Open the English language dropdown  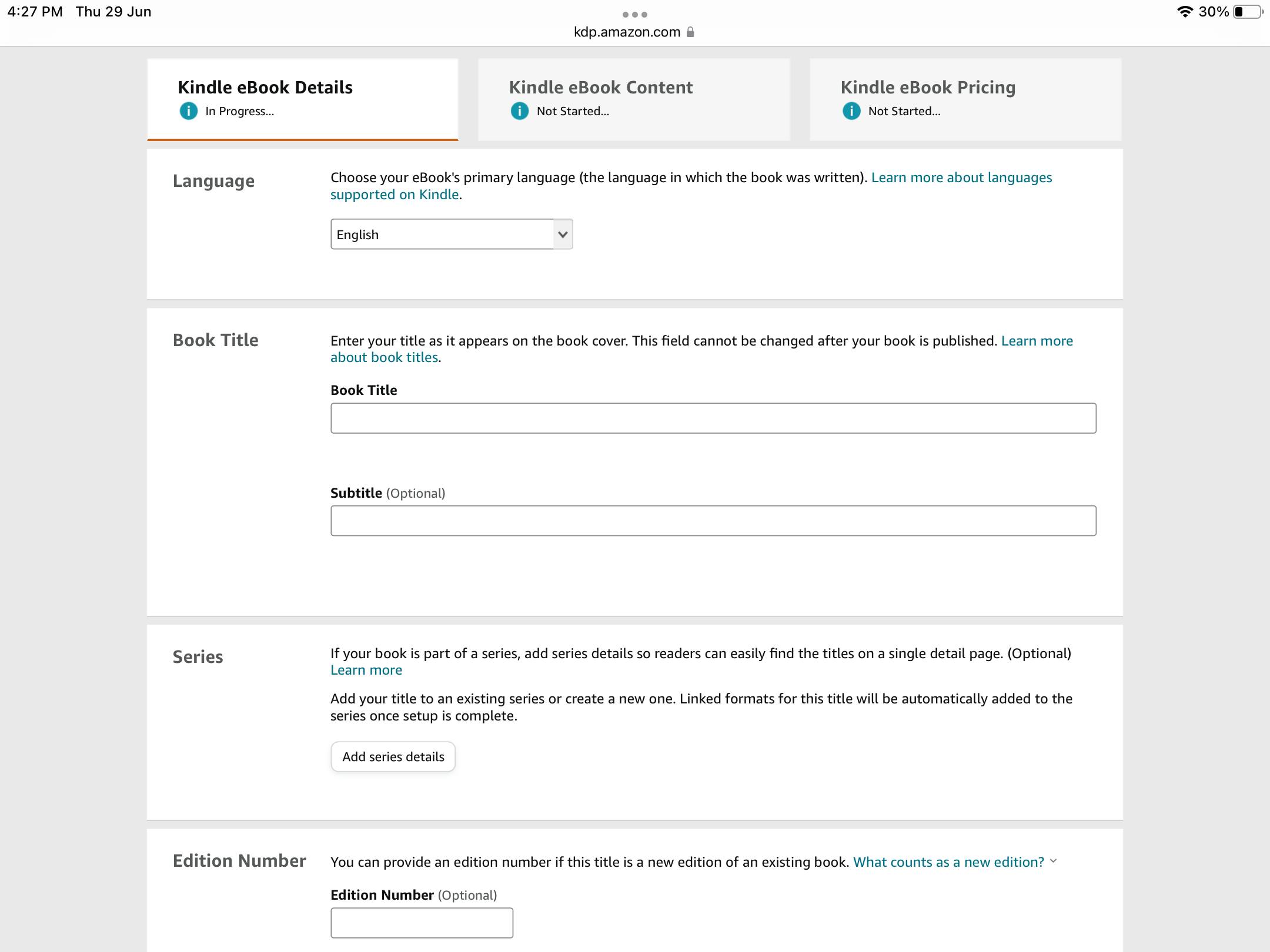(x=442, y=234)
